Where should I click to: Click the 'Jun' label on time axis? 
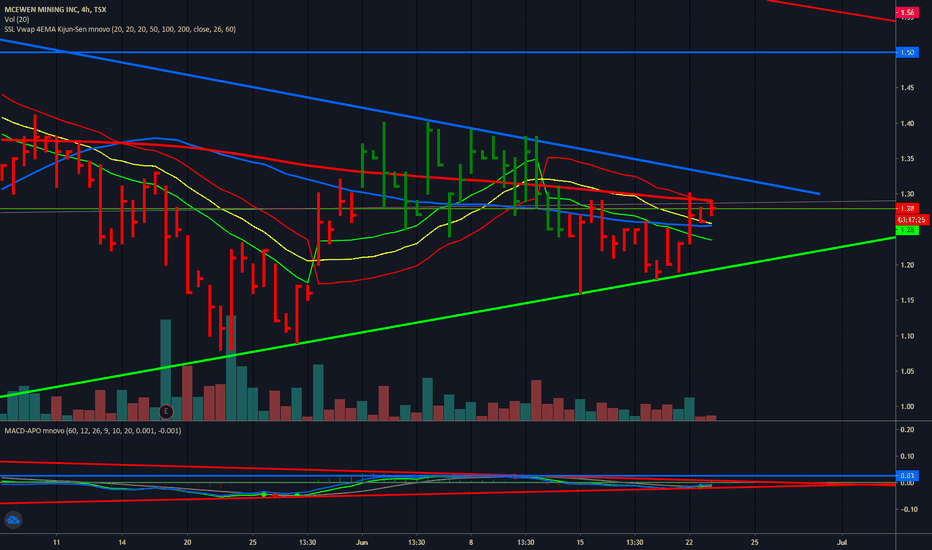pyautogui.click(x=362, y=542)
